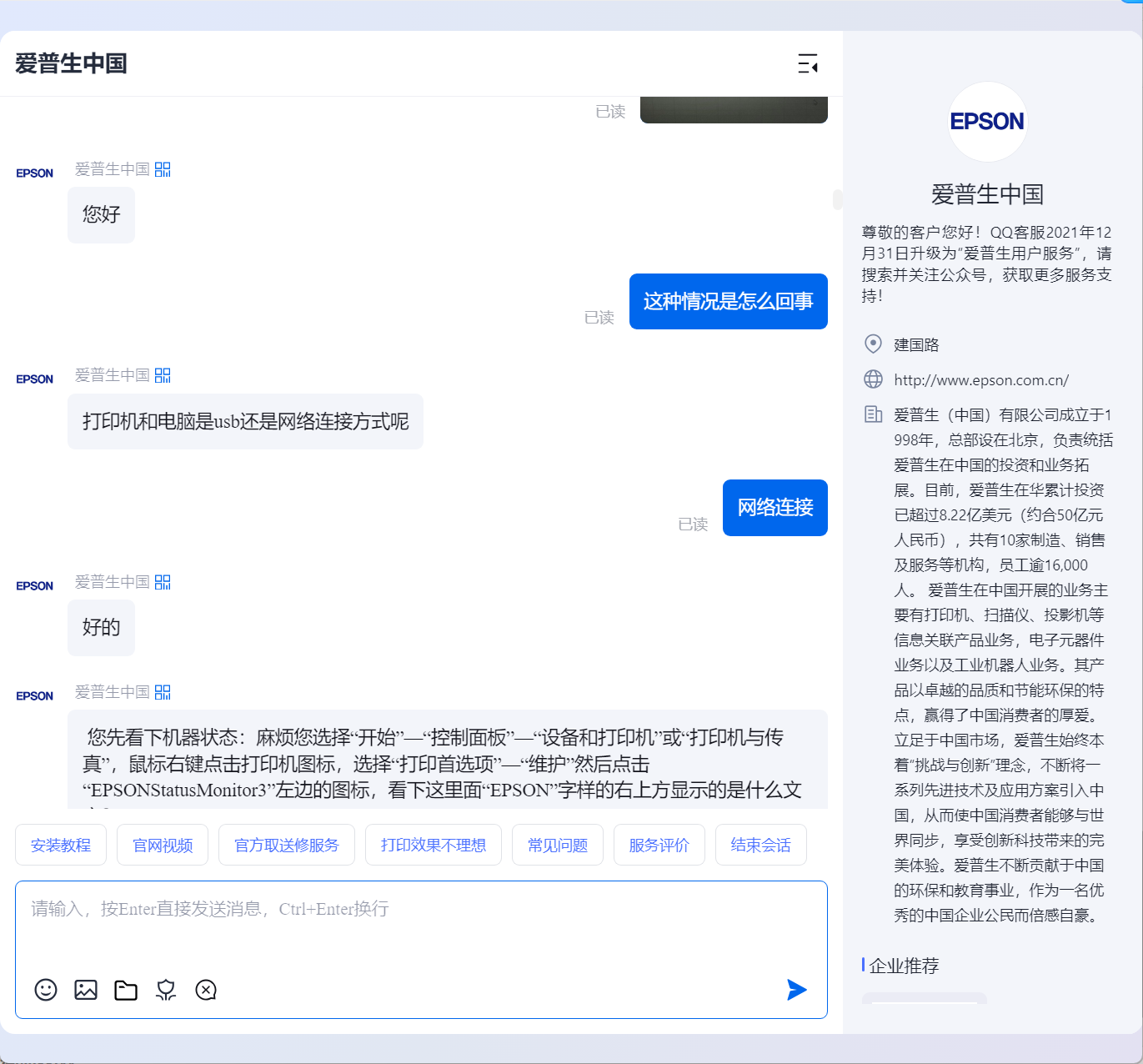Viewport: 1143px width, 1064px height.
Task: Click the chat scrollbar thumb
Action: 837,199
